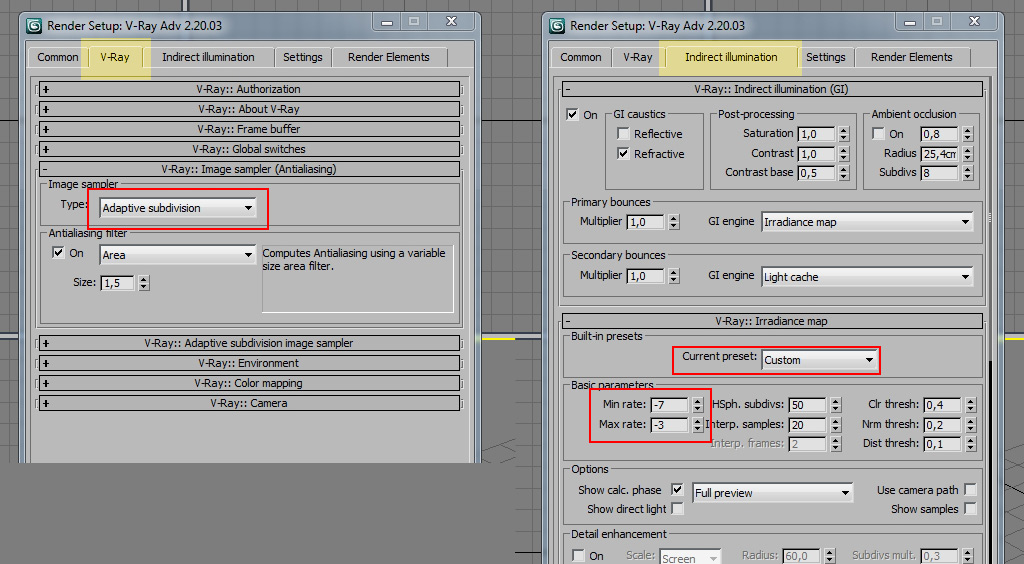This screenshot has height=564, width=1024.
Task: Expand the V-Ray:: Frame buffer rollout
Action: tap(249, 129)
